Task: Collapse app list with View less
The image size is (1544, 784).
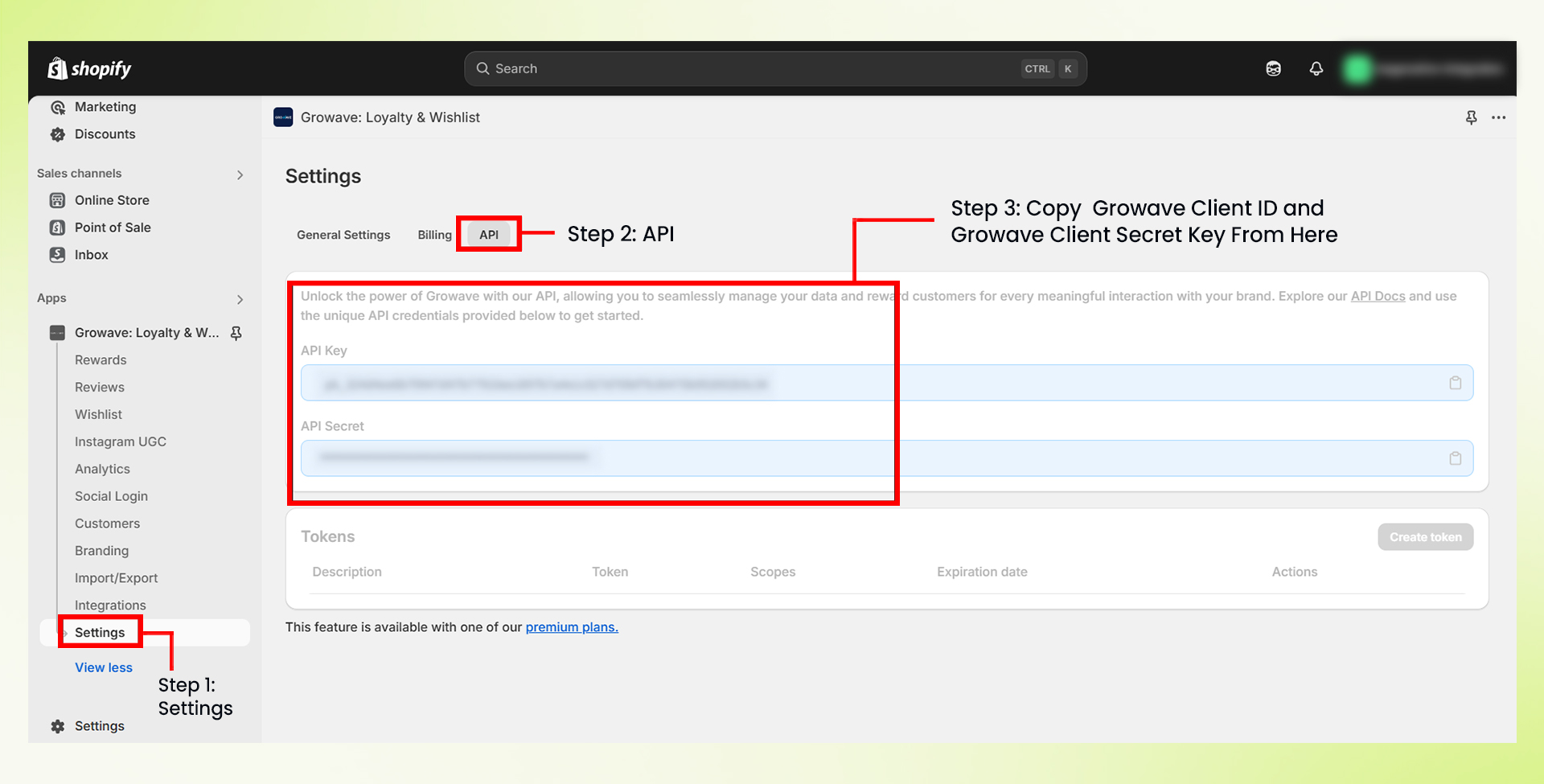Action: [103, 667]
